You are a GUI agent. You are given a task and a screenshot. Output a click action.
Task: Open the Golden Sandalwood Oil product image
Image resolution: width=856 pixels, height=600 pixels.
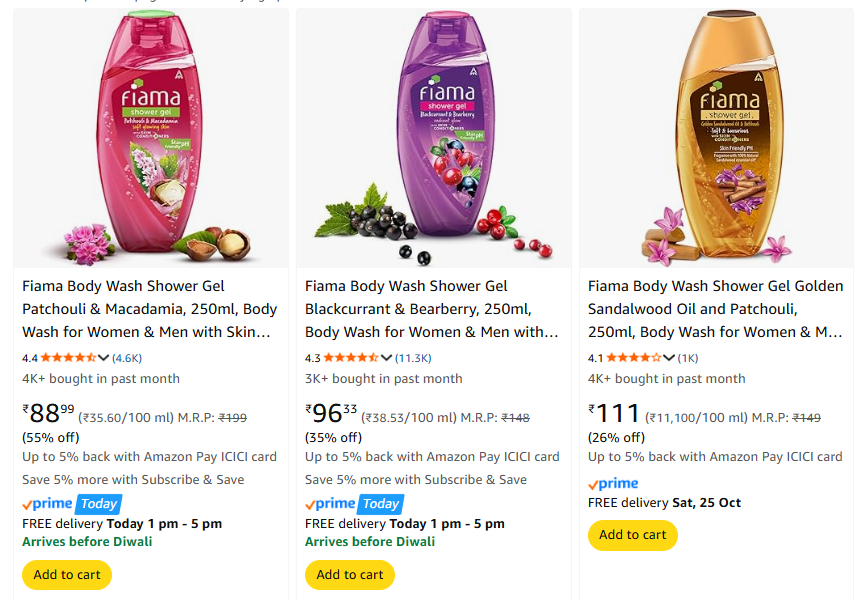[716, 140]
